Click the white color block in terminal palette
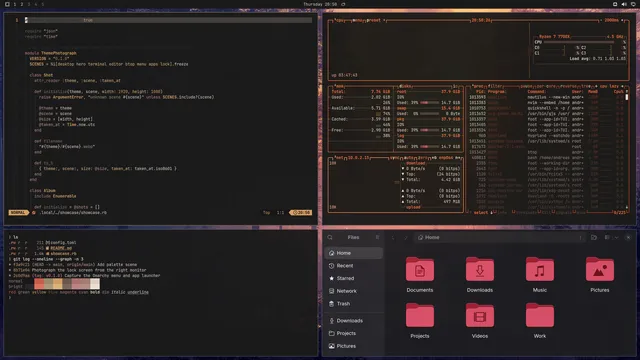The width and height of the screenshot is (640, 360). click(x=95, y=284)
